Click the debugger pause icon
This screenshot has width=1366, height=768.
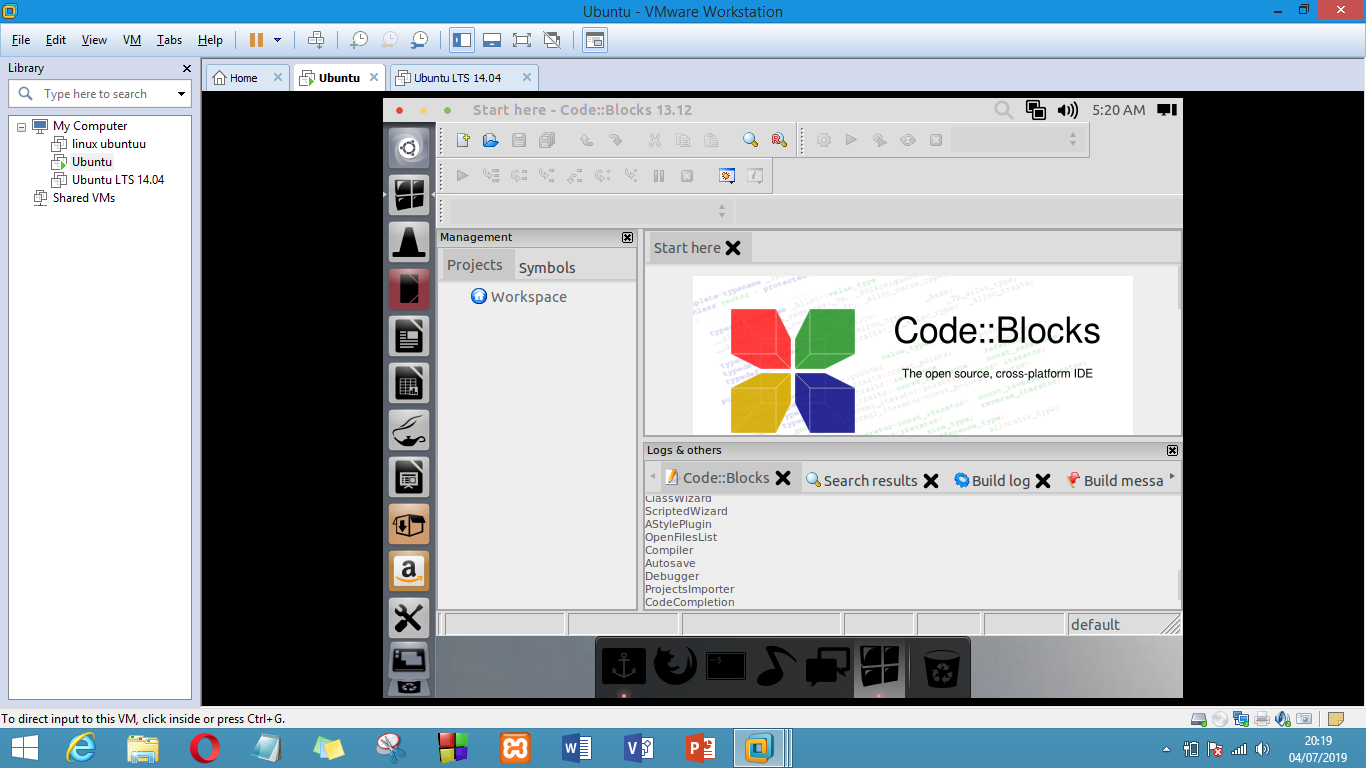click(659, 176)
